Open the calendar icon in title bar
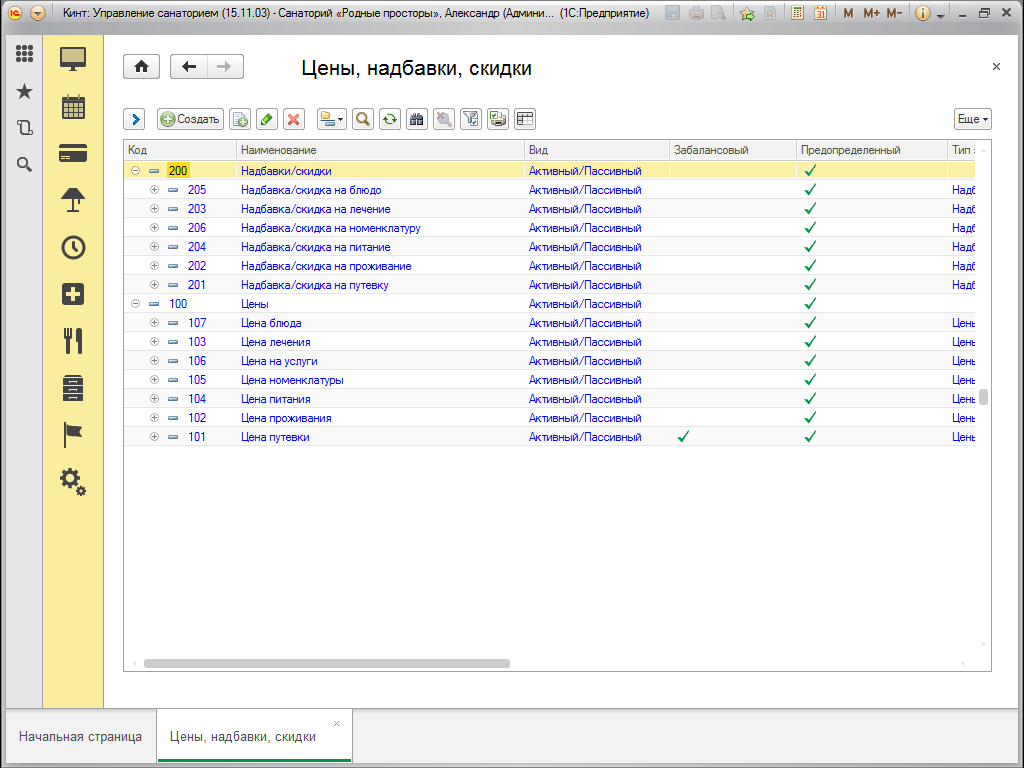The height and width of the screenshot is (768, 1024). pos(820,14)
